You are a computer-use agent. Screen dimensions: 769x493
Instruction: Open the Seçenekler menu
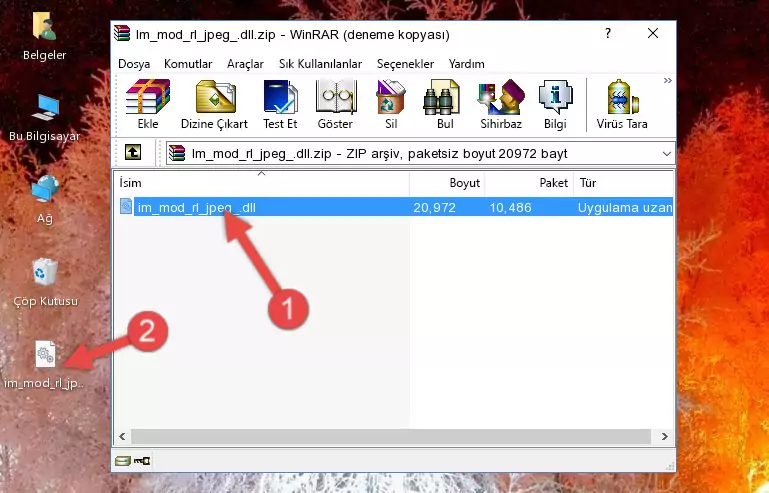405,64
